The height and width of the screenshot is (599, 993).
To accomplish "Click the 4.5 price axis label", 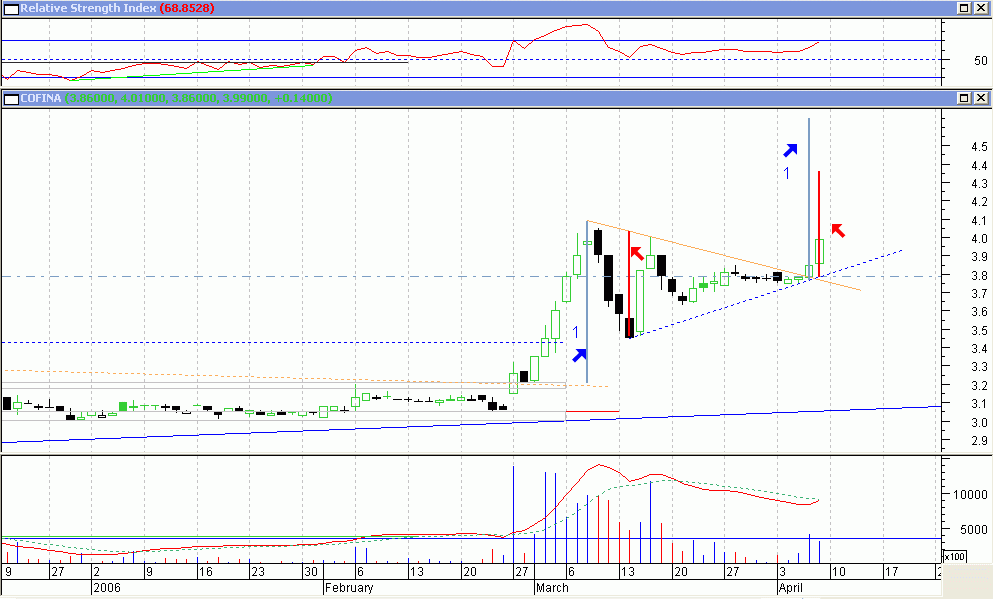I will [x=979, y=147].
